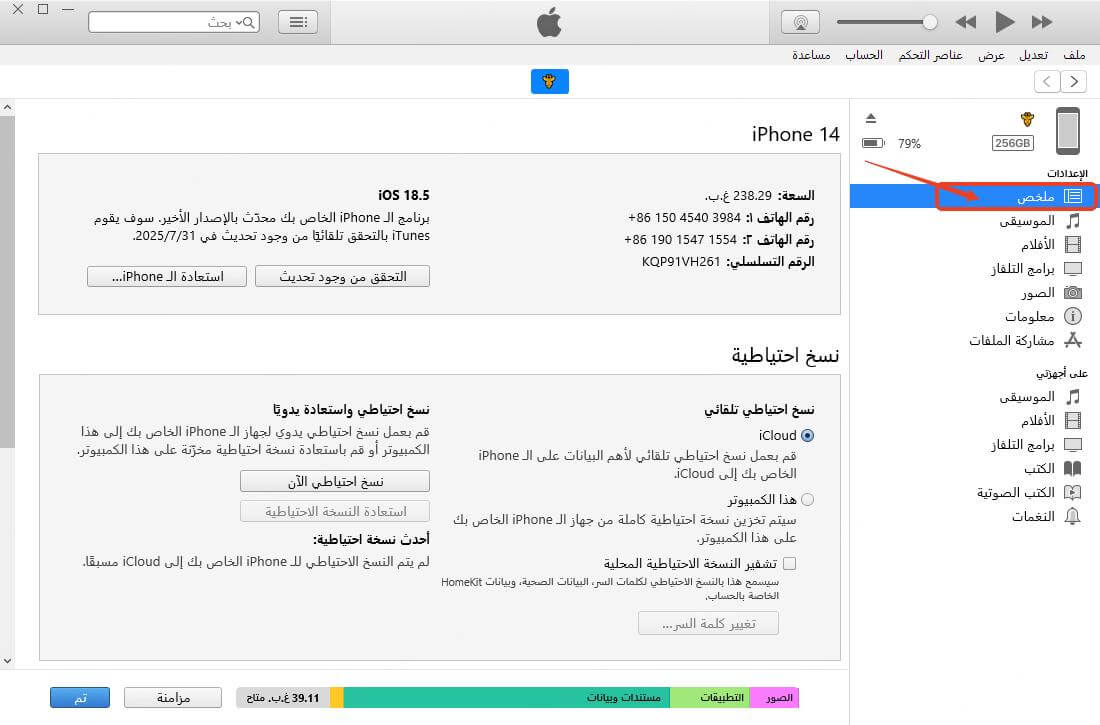Adjust the volume slider knob
Viewport: 1100px width, 725px height.
pos(930,22)
